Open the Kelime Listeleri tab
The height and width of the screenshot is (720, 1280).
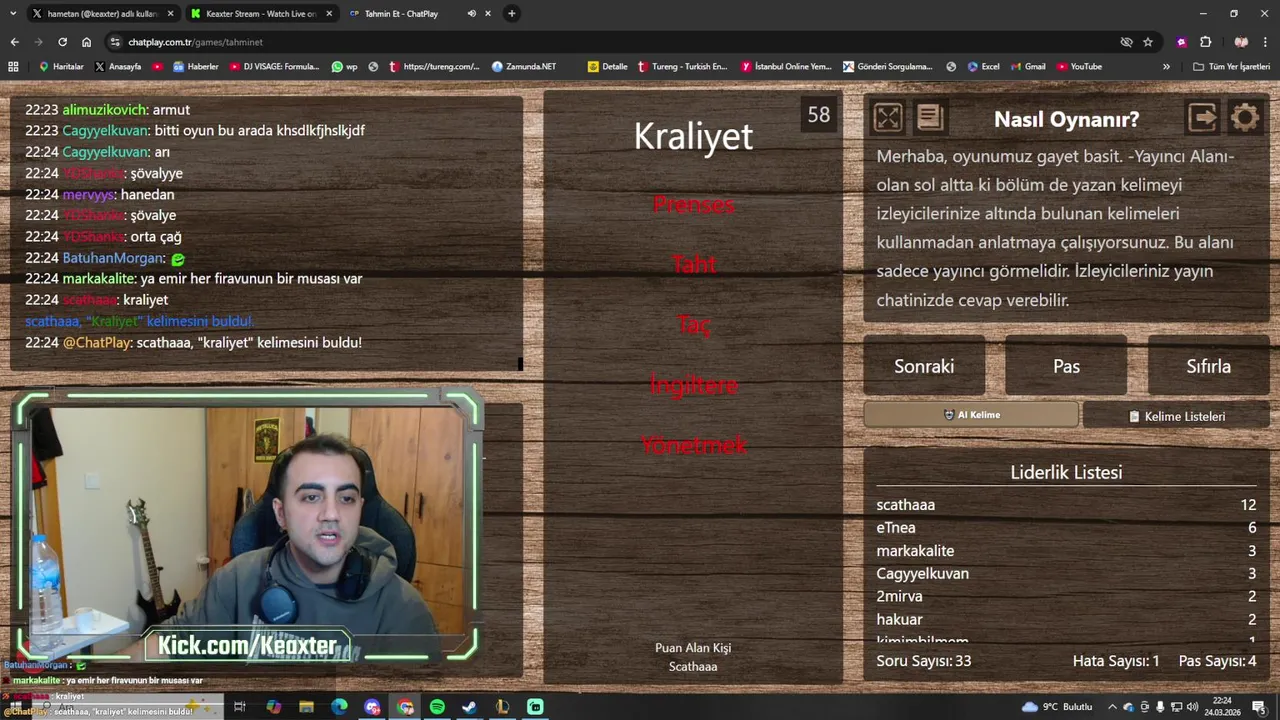point(1176,416)
